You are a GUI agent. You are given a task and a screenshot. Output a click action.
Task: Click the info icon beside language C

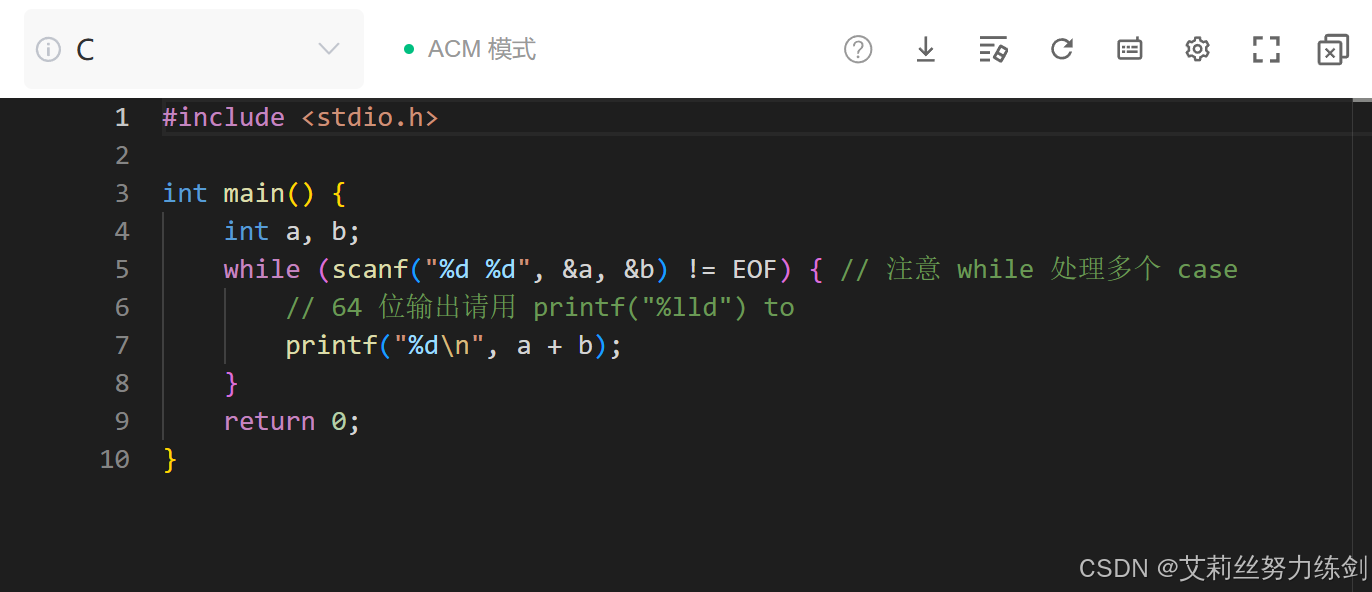pos(48,49)
